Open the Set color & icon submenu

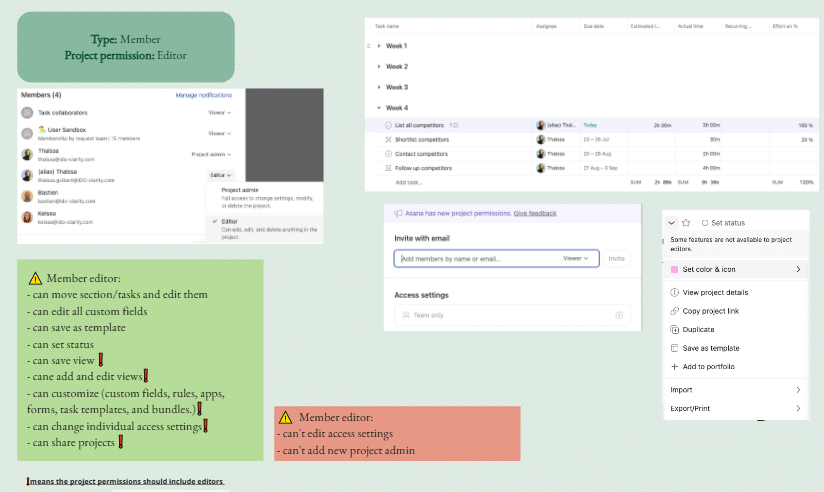pyautogui.click(x=736, y=269)
